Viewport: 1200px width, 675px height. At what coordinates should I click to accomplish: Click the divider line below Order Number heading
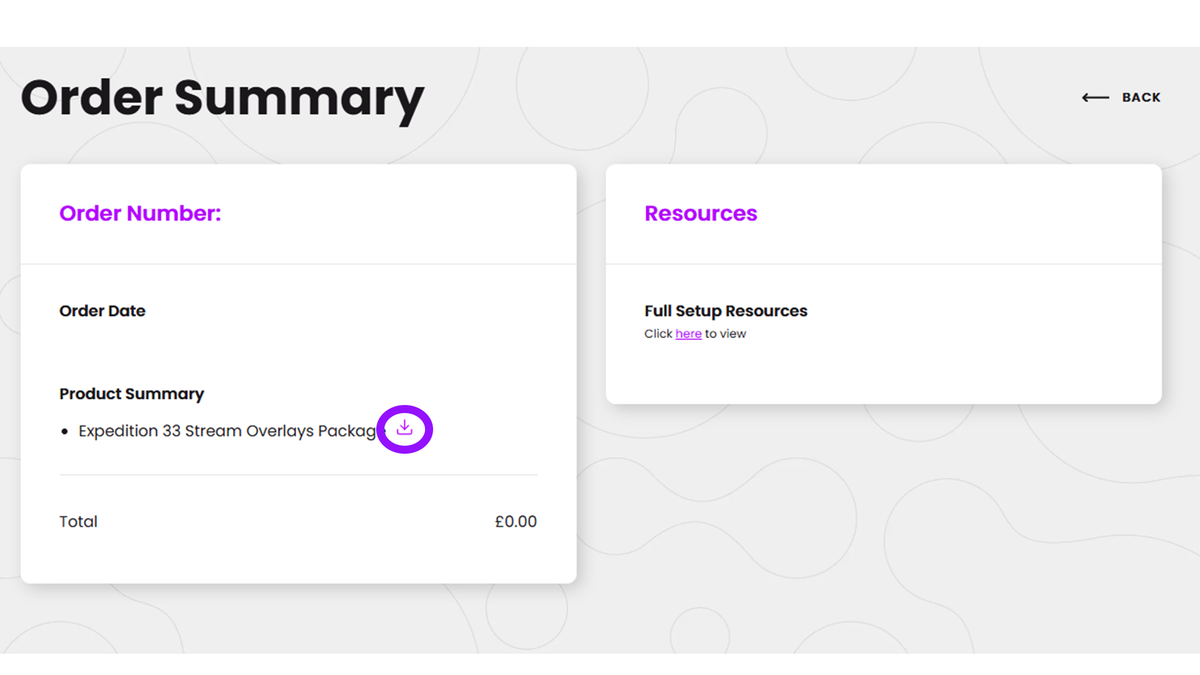coord(298,264)
